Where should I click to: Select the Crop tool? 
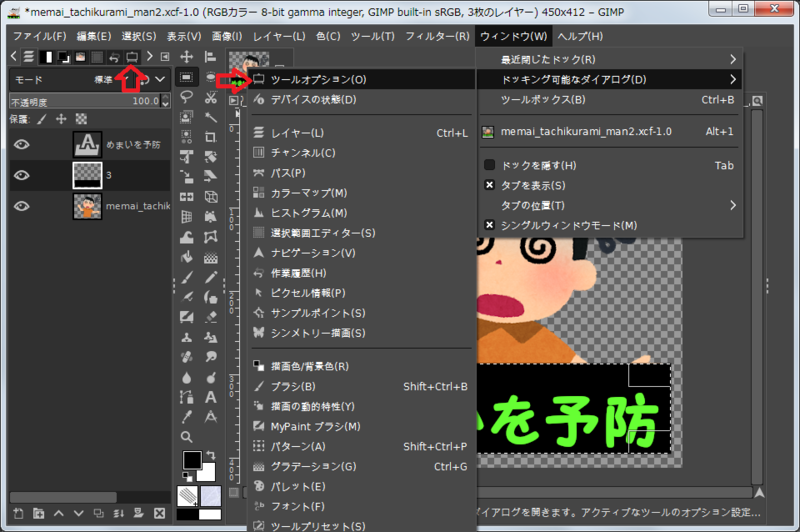[x=210, y=137]
